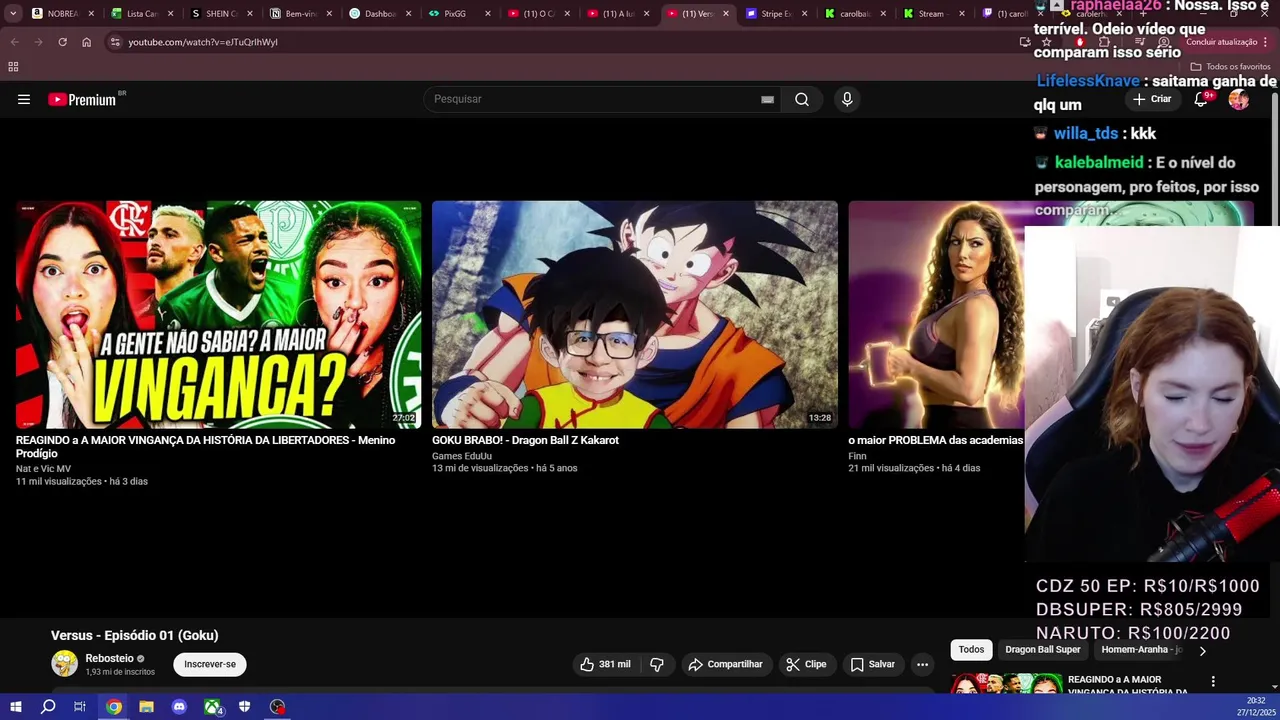Image resolution: width=1280 pixels, height=720 pixels.
Task: Open Windows taskbar search
Action: [48, 707]
